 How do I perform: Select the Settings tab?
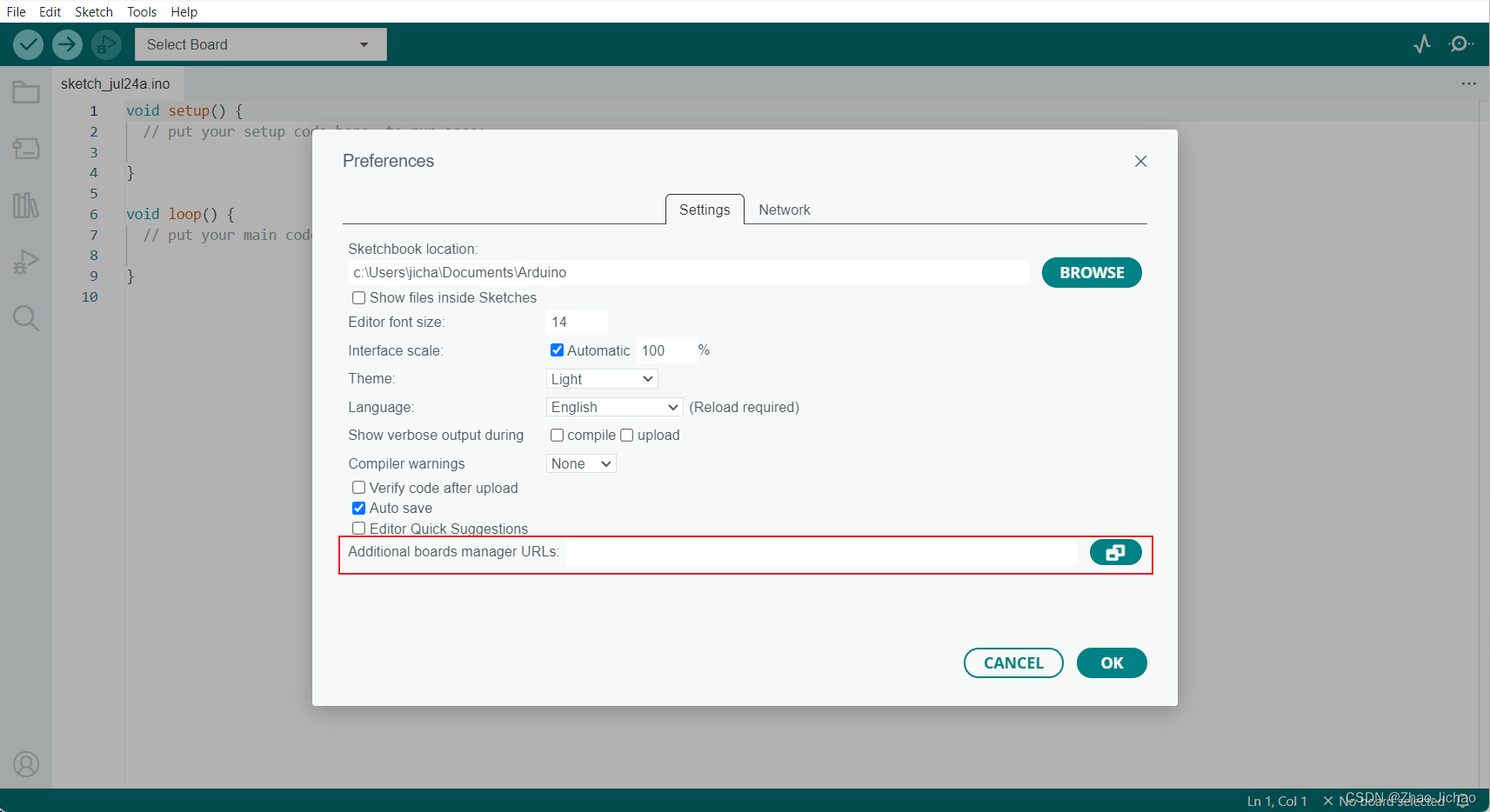pyautogui.click(x=705, y=210)
